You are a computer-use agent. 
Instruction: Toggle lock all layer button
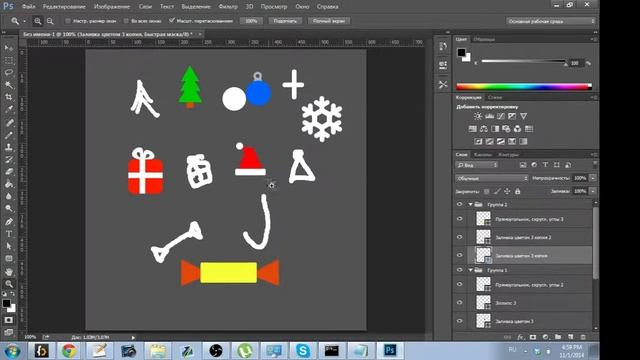(x=518, y=191)
